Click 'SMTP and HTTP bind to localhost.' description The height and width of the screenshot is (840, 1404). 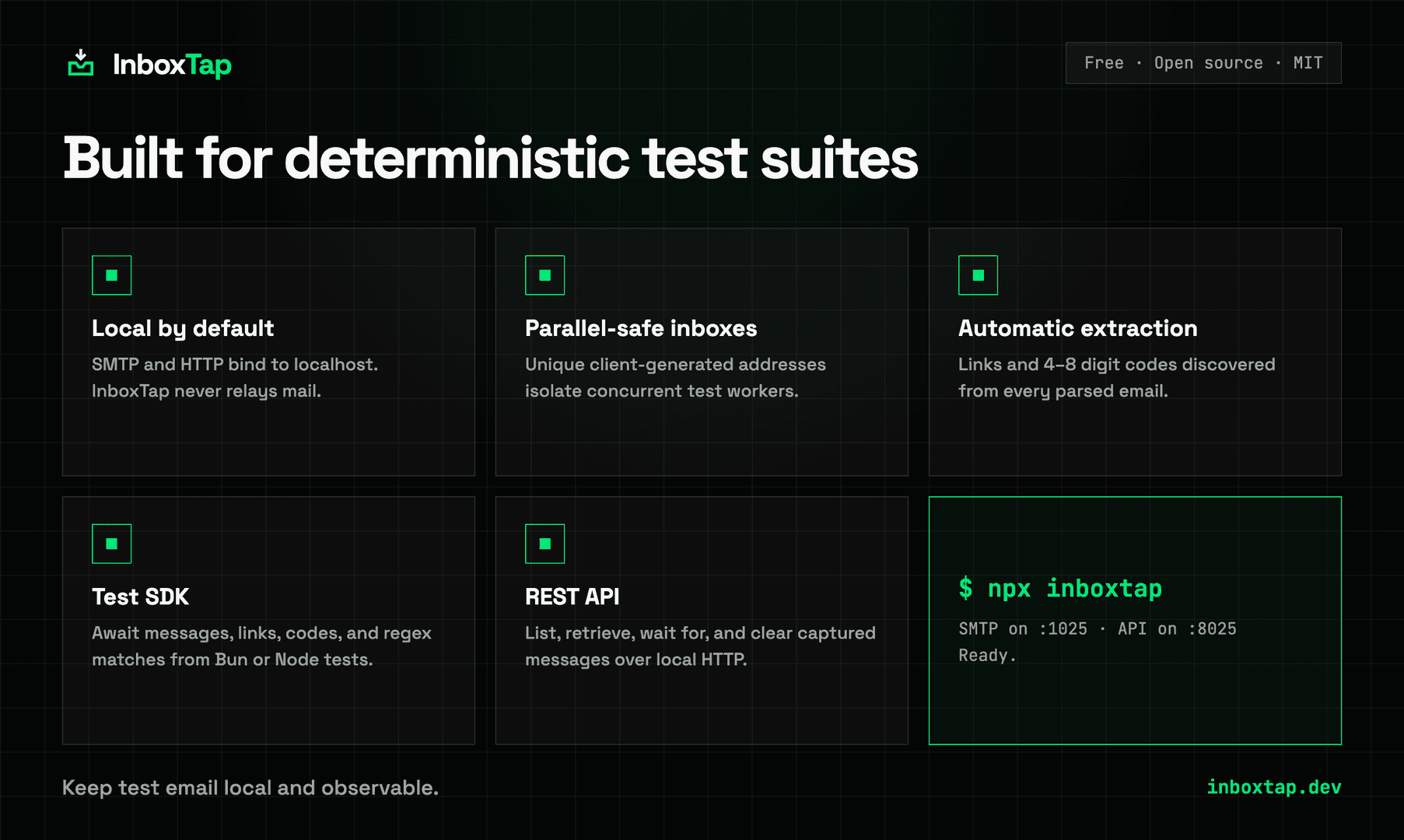pos(235,364)
